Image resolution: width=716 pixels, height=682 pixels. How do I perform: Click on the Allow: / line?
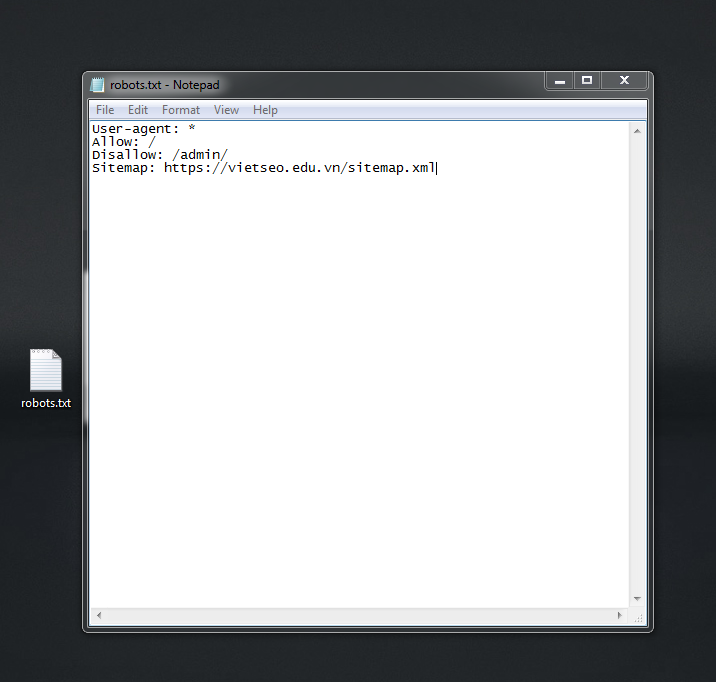click(x=123, y=142)
